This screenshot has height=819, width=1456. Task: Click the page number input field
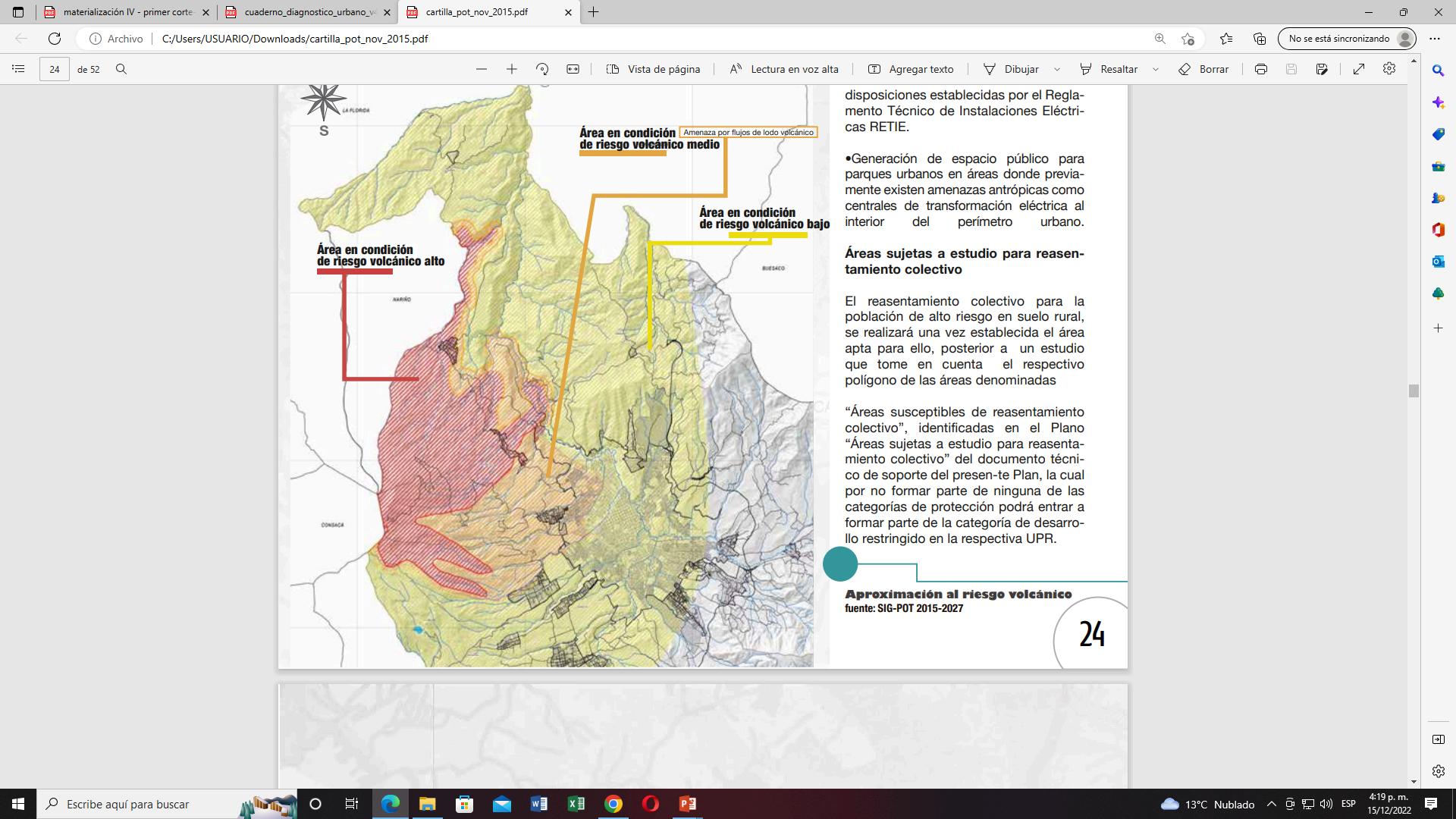(55, 69)
